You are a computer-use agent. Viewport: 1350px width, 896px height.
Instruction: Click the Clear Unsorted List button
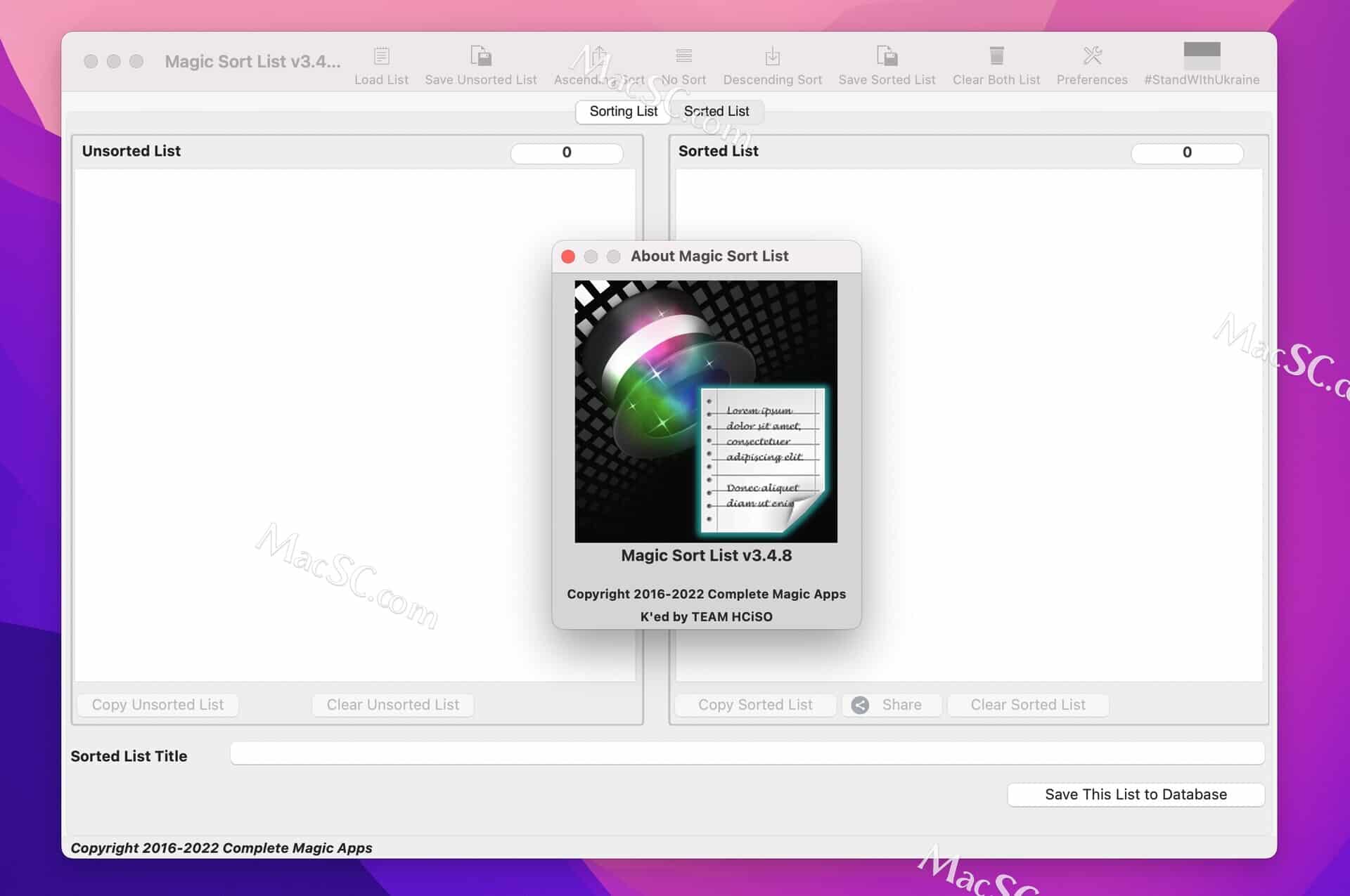pos(392,704)
